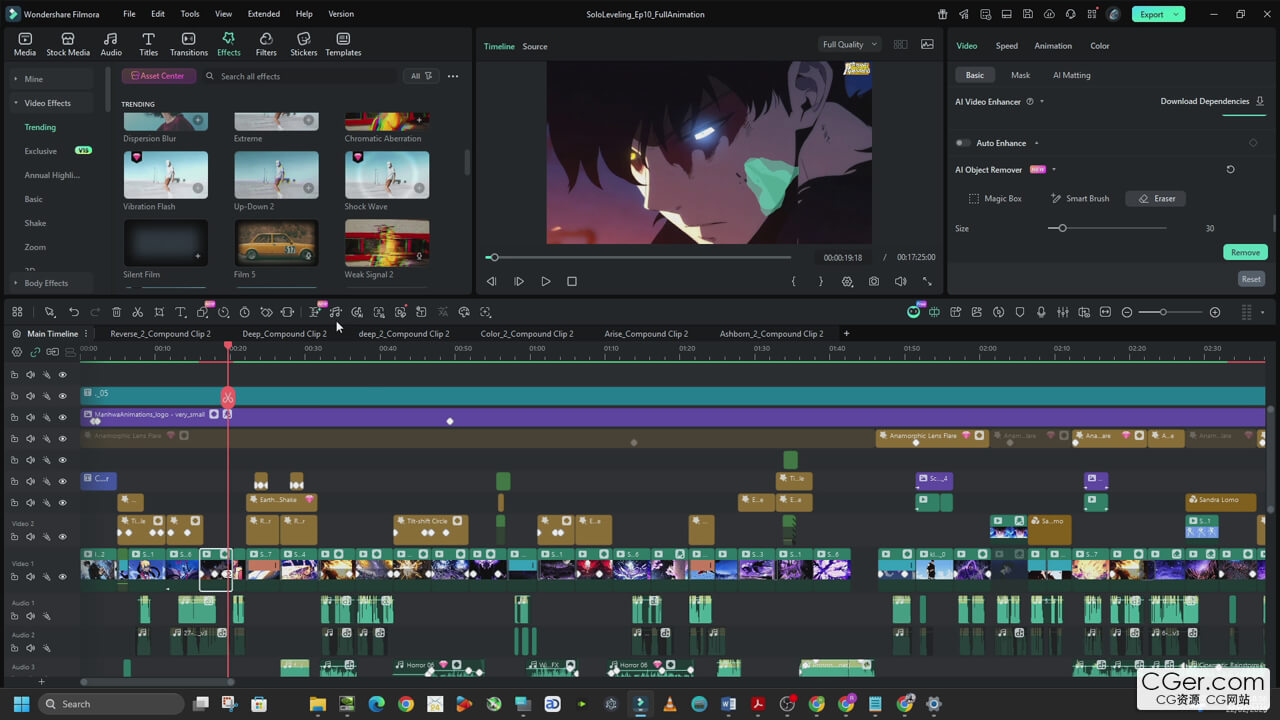Open the Full Quality preview dropdown
Image resolution: width=1280 pixels, height=720 pixels.
(849, 45)
